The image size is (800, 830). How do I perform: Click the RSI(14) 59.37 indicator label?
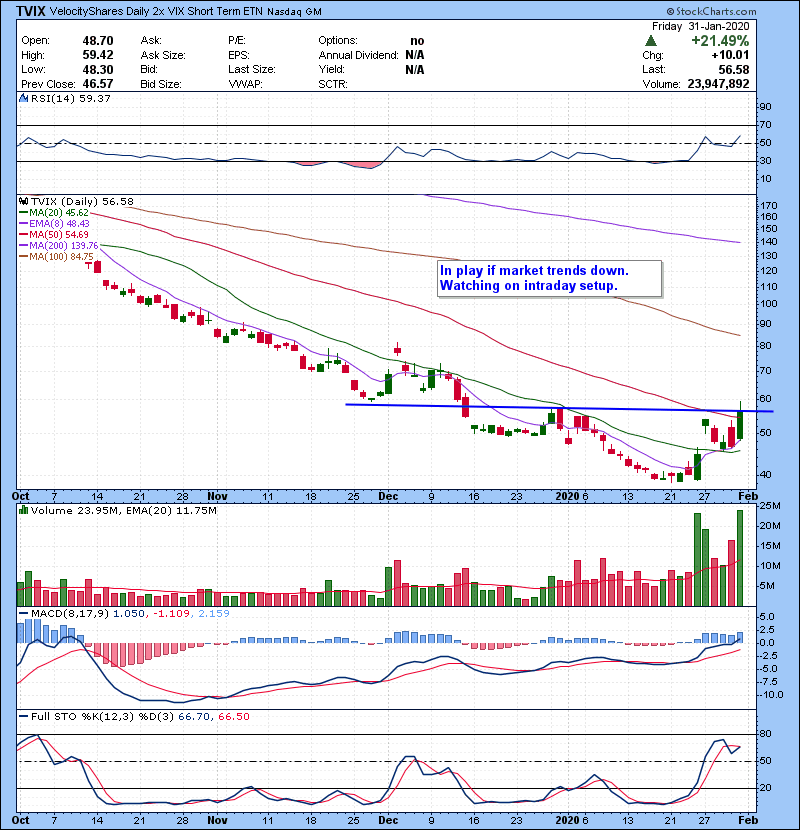pyautogui.click(x=71, y=98)
